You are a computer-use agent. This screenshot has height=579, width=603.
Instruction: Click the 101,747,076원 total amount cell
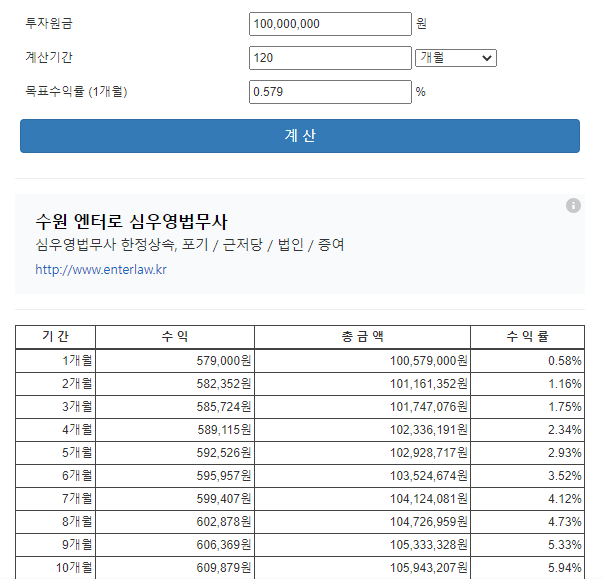(362, 407)
